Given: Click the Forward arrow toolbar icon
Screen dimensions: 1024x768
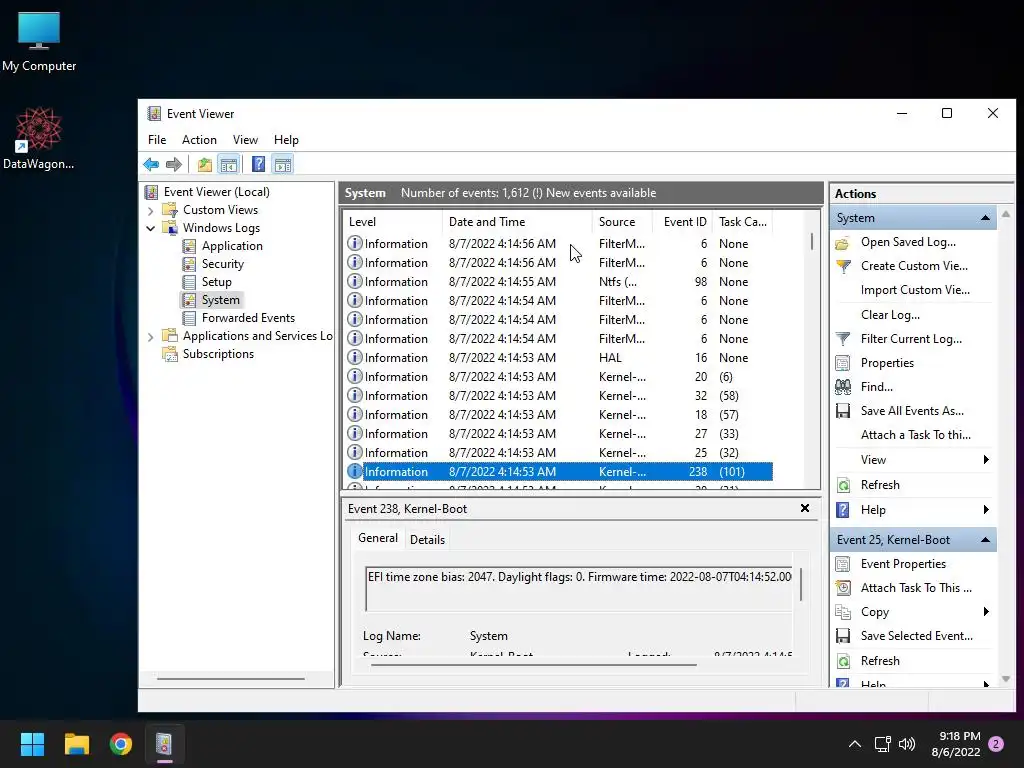Looking at the screenshot, I should point(174,165).
